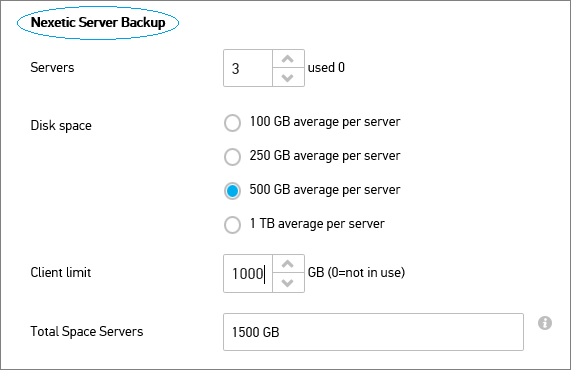This screenshot has width=576, height=376.
Task: Click the Nexetic Server Backup heading
Action: click(98, 22)
